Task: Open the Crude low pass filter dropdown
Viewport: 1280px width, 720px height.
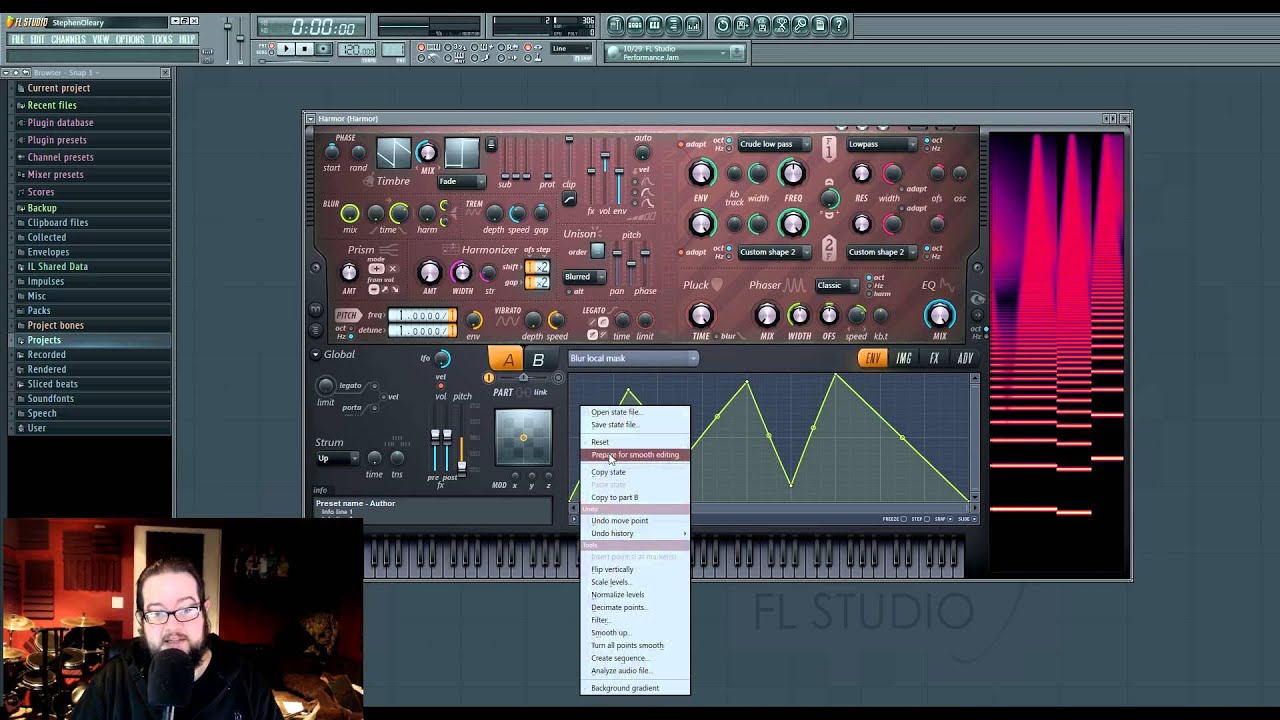Action: point(774,144)
